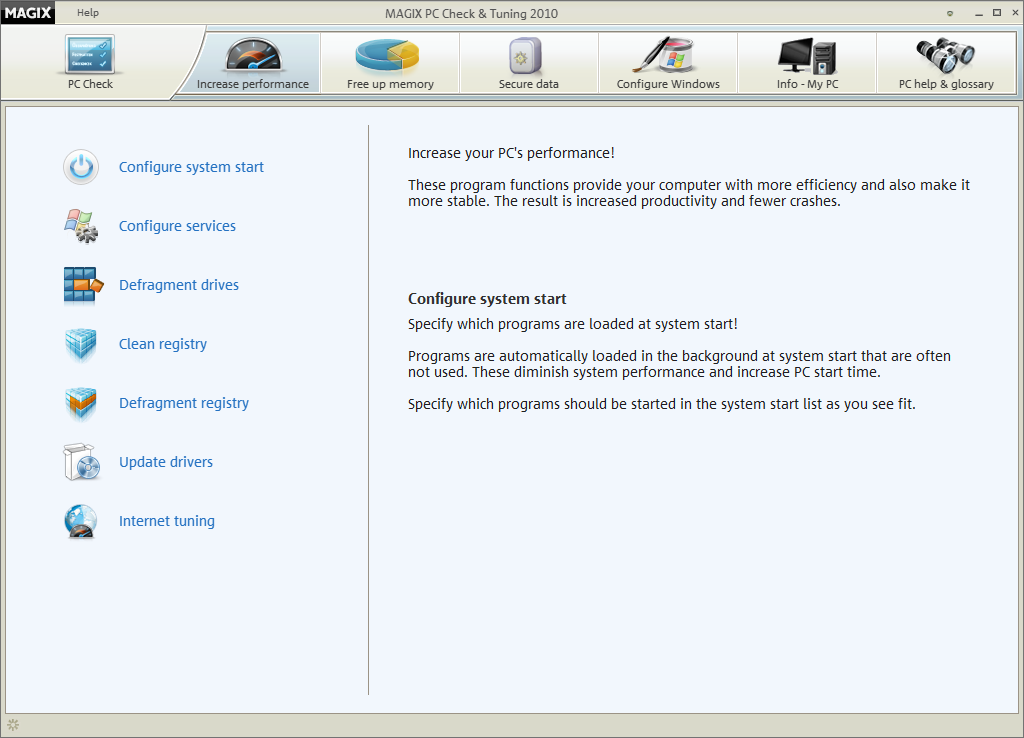Viewport: 1024px width, 738px height.
Task: Click the Defragment drives blocks icon
Action: point(82,285)
